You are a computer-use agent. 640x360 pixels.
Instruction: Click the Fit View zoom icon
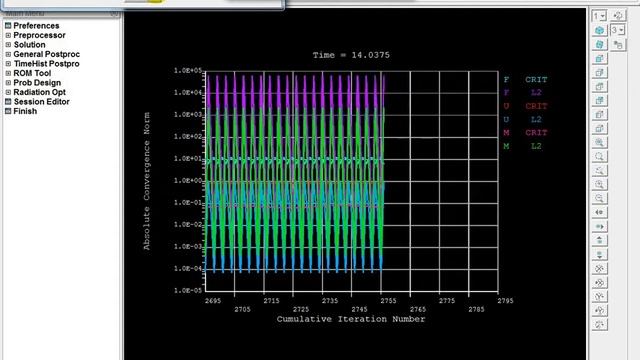599,142
